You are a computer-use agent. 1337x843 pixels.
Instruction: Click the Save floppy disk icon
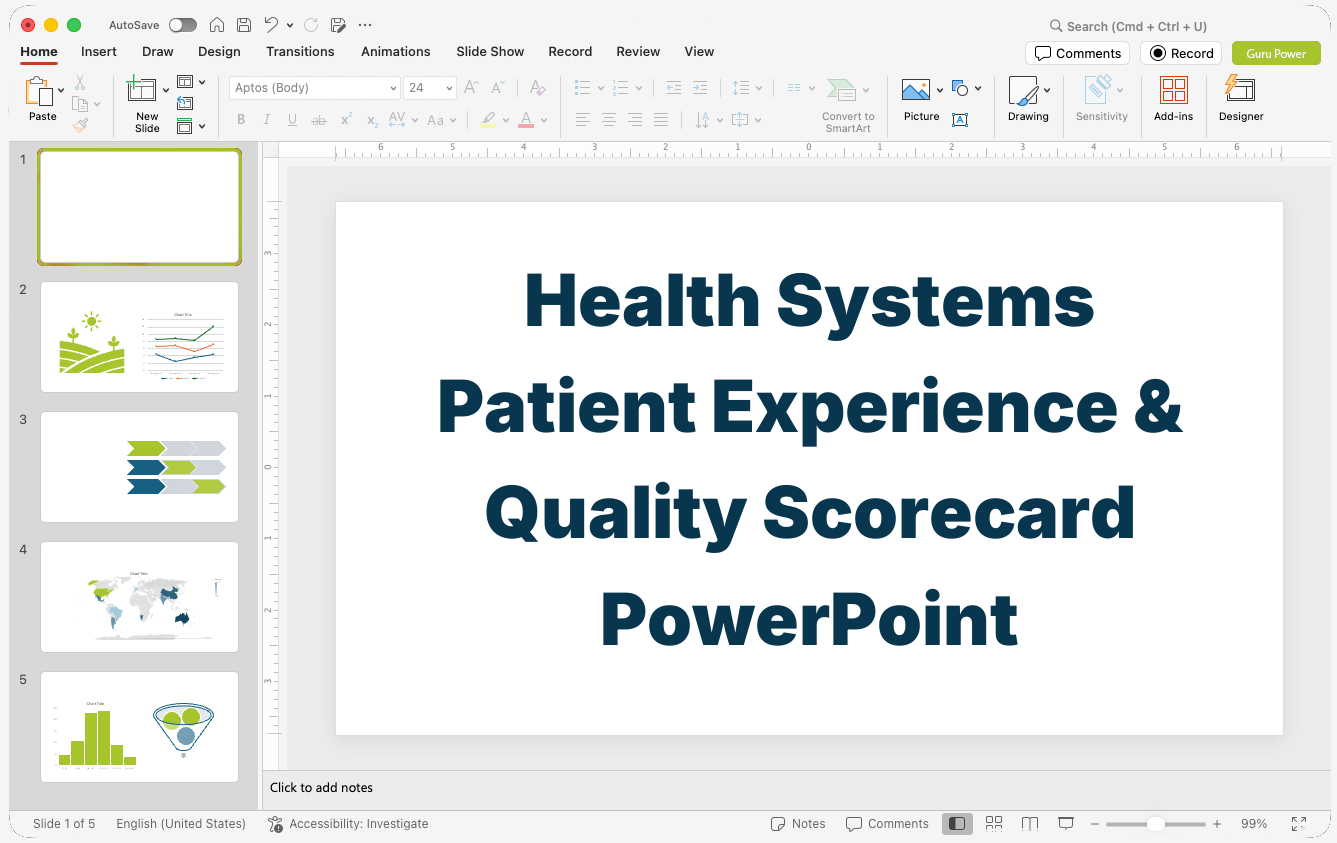(244, 25)
